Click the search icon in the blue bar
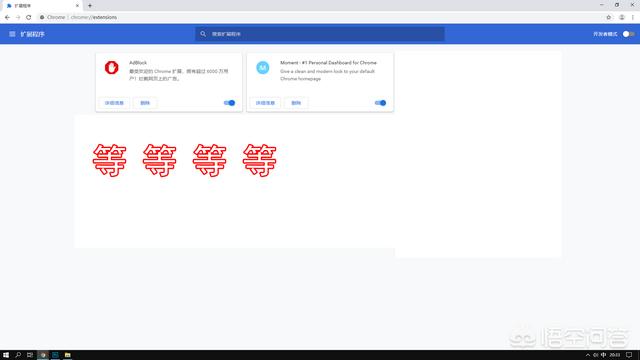Image resolution: width=640 pixels, height=360 pixels. 203,34
